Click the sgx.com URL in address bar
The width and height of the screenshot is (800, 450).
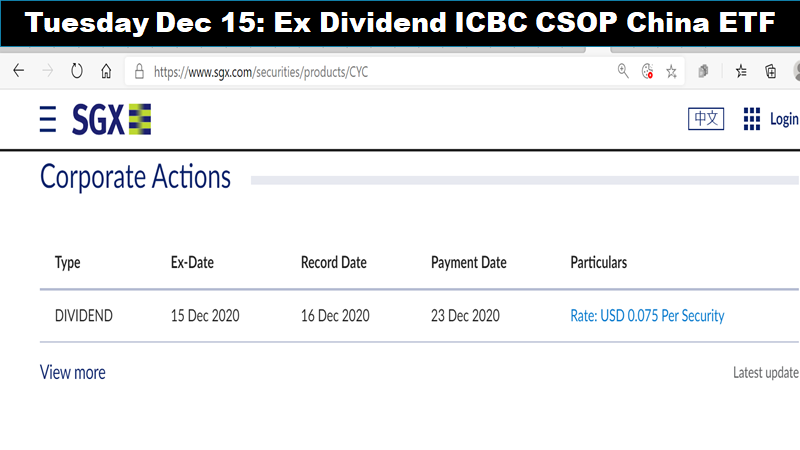261,72
